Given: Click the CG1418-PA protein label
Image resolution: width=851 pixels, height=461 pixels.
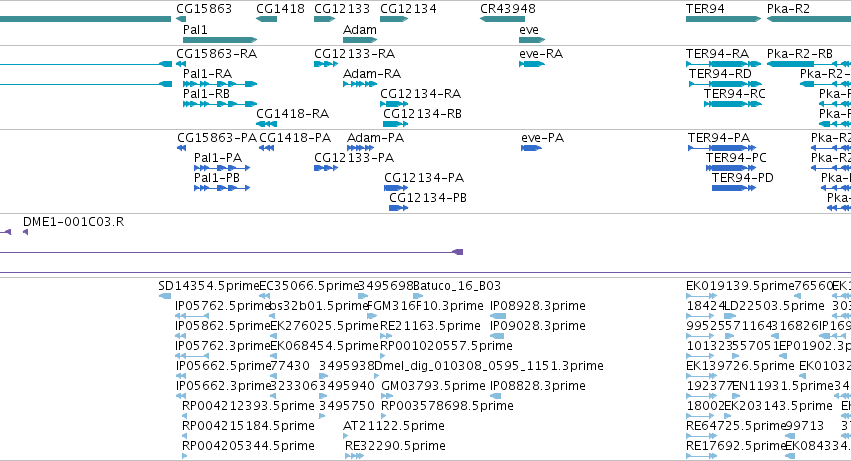Looking at the screenshot, I should [295, 138].
